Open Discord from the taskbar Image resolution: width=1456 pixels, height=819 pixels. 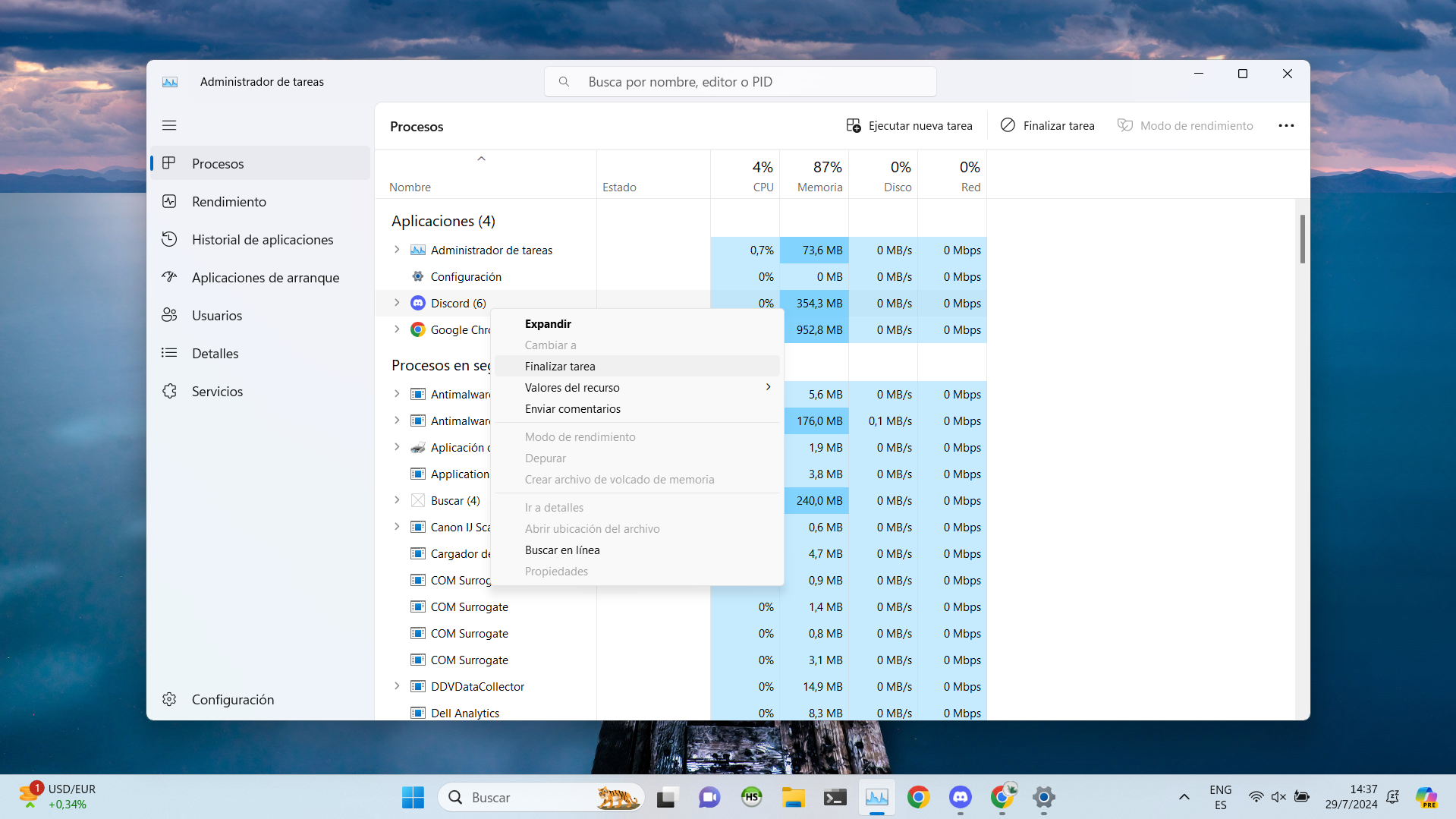click(x=961, y=797)
